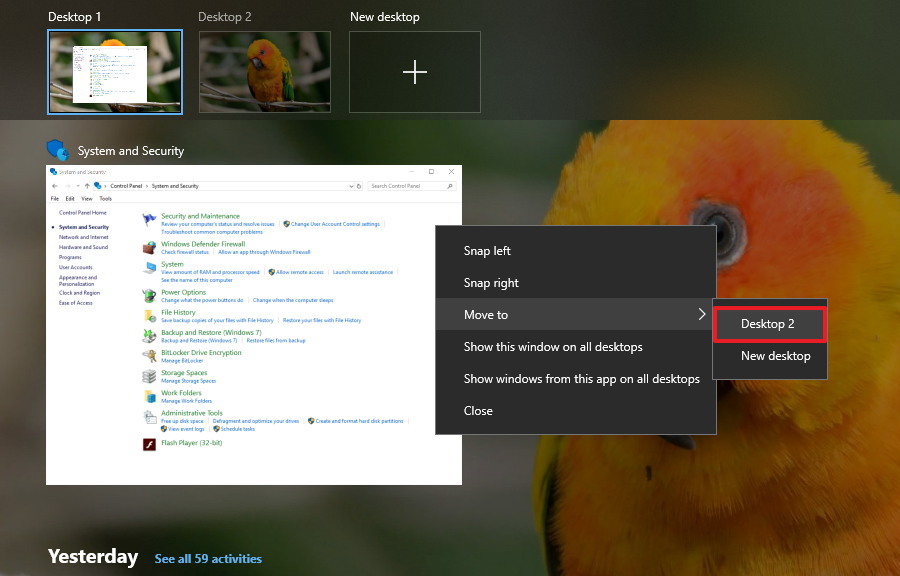The image size is (900, 576).
Task: Click the Power Options icon
Action: pos(149,295)
